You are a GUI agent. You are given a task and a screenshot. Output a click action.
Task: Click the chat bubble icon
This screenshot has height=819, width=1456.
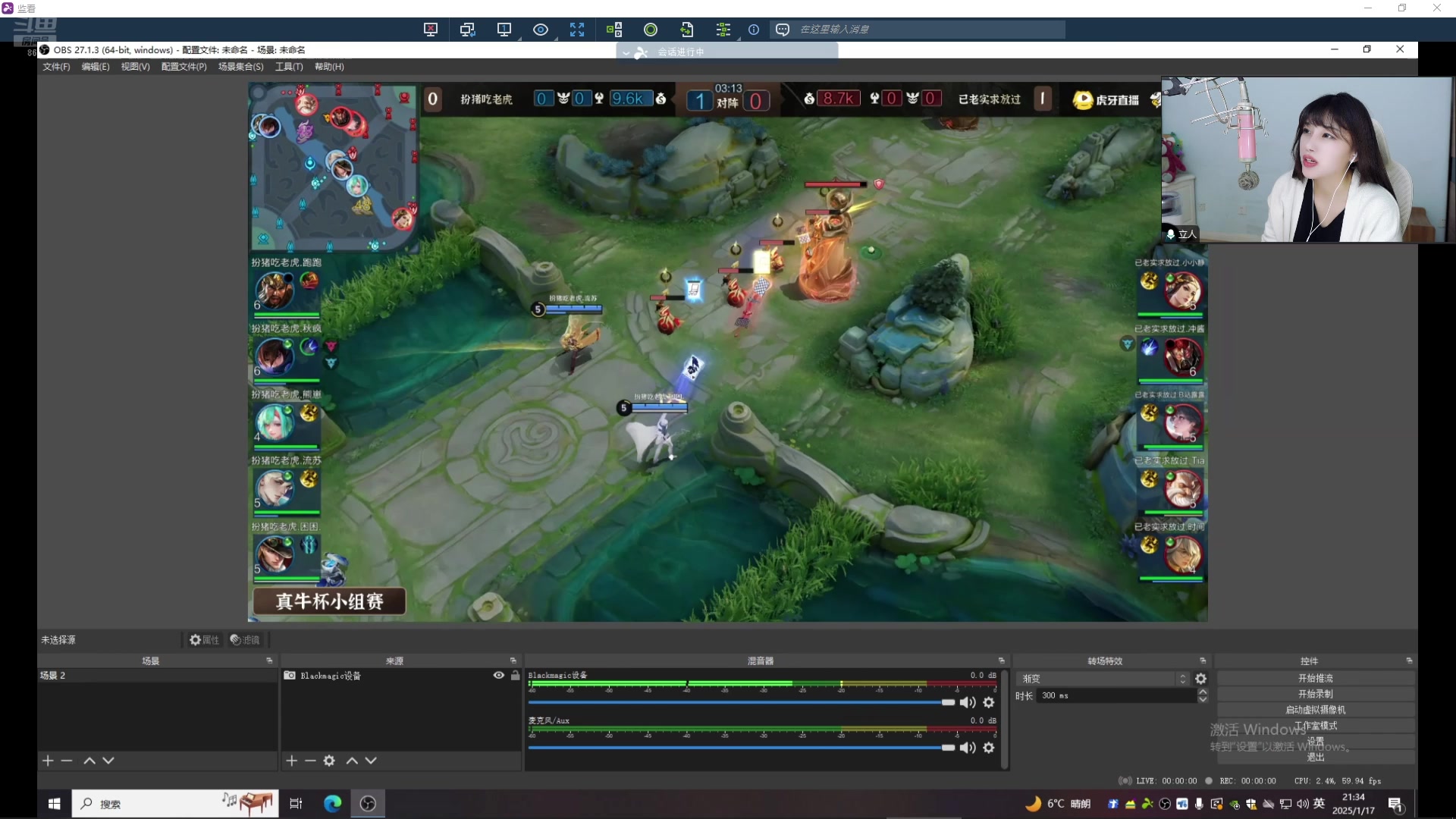[783, 30]
